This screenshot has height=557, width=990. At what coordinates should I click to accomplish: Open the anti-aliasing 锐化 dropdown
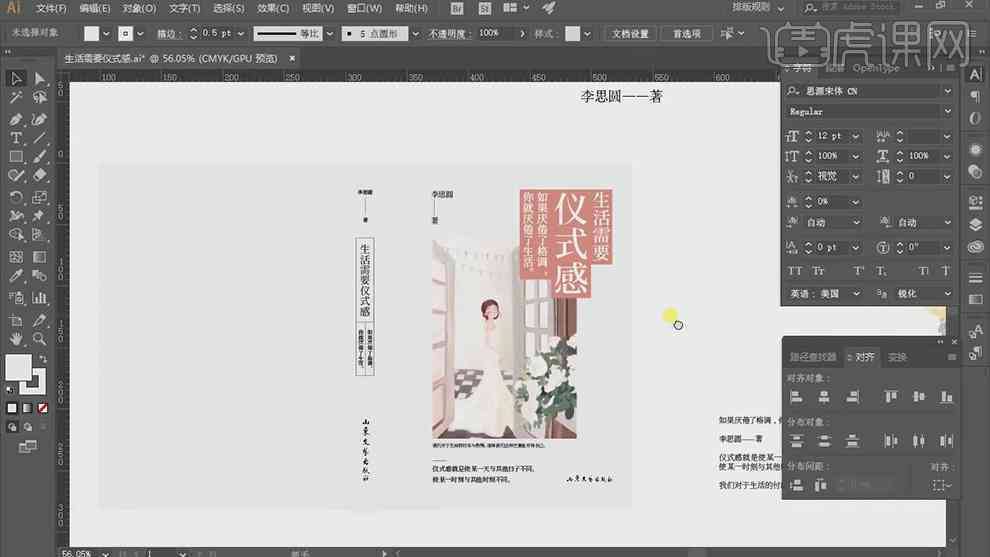click(947, 294)
